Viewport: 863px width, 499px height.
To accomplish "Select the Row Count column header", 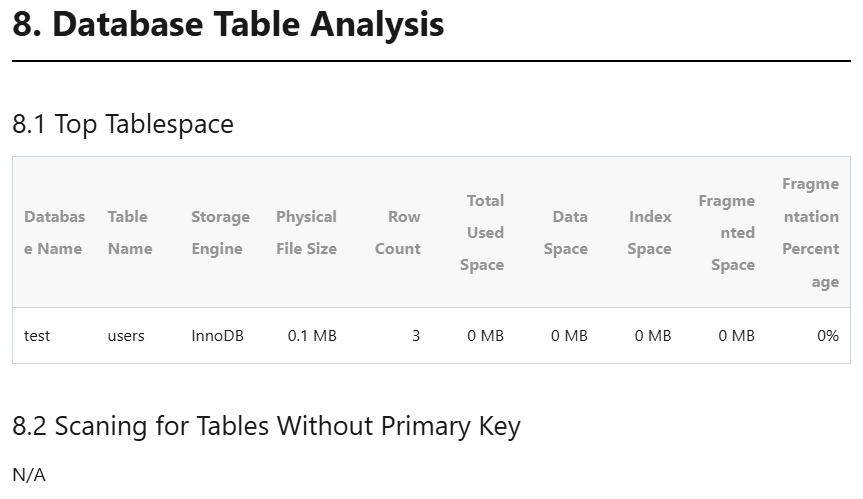I will pos(398,232).
